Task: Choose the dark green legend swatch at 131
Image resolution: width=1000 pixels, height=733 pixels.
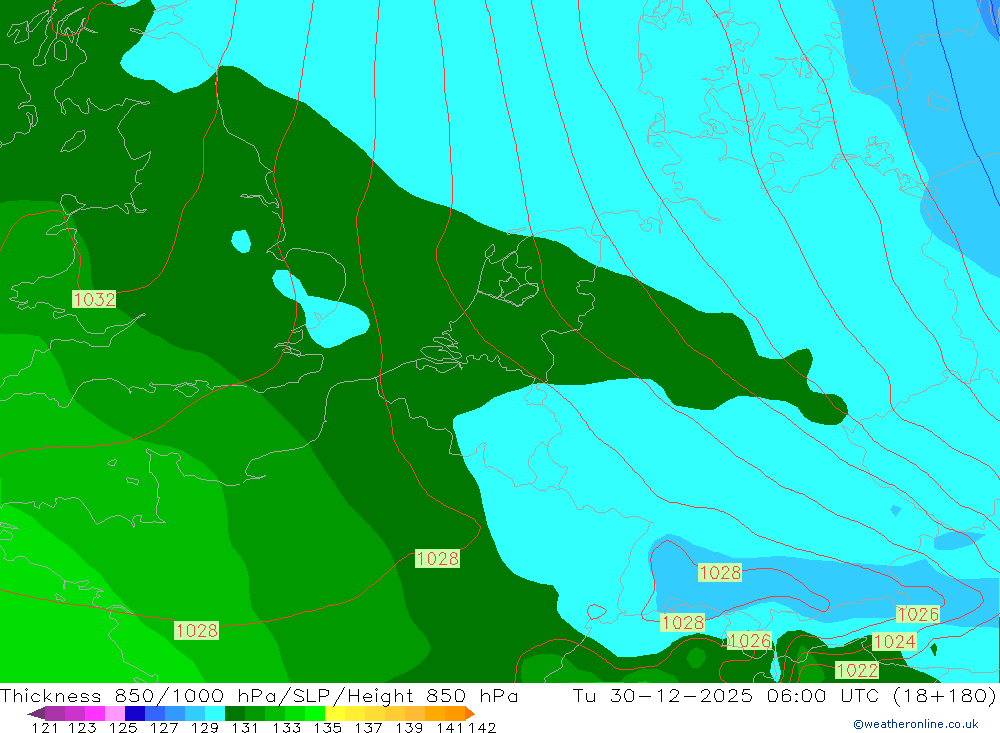Action: tap(235, 713)
